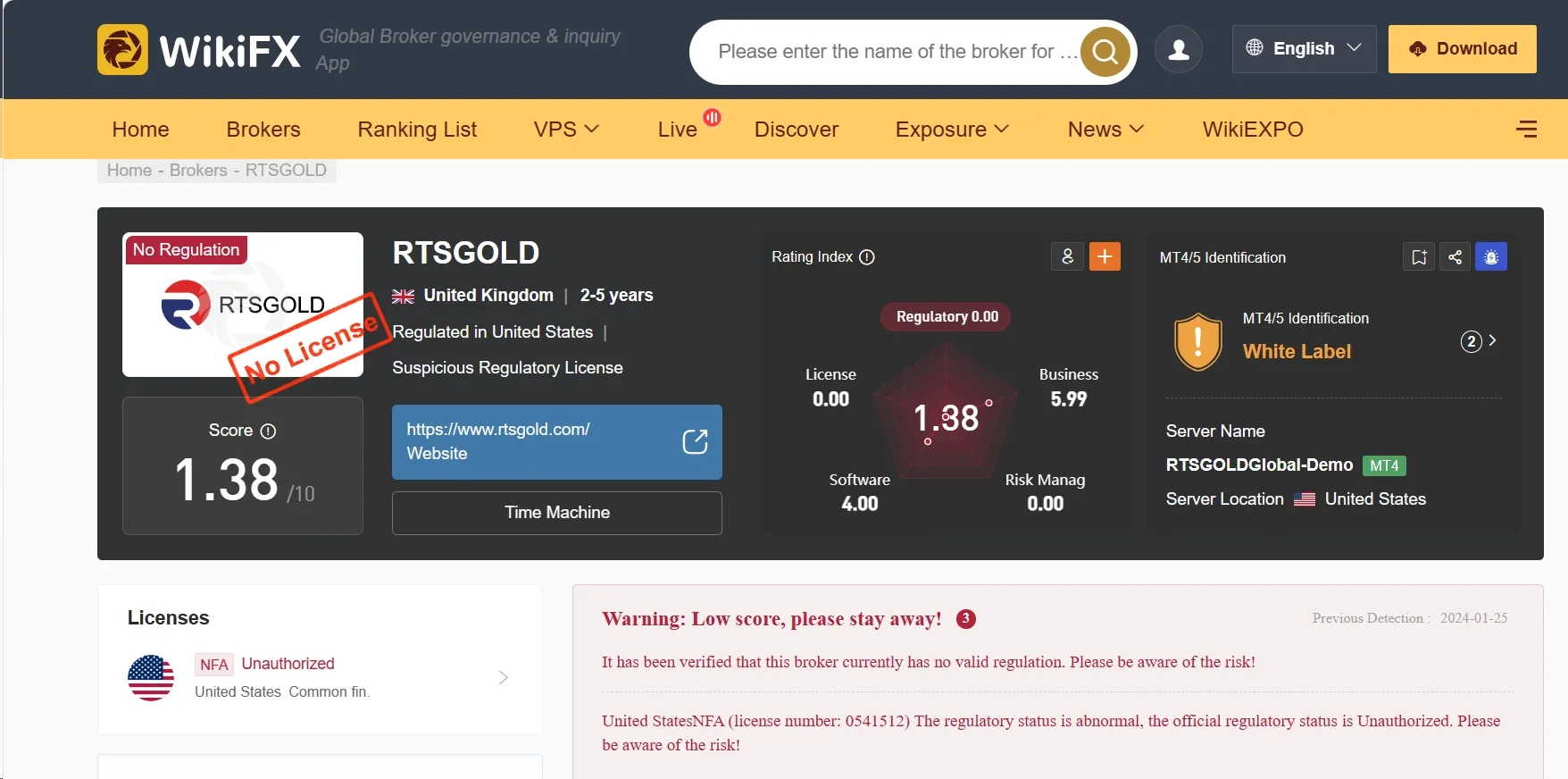Click the external link icon on Website

pos(695,441)
